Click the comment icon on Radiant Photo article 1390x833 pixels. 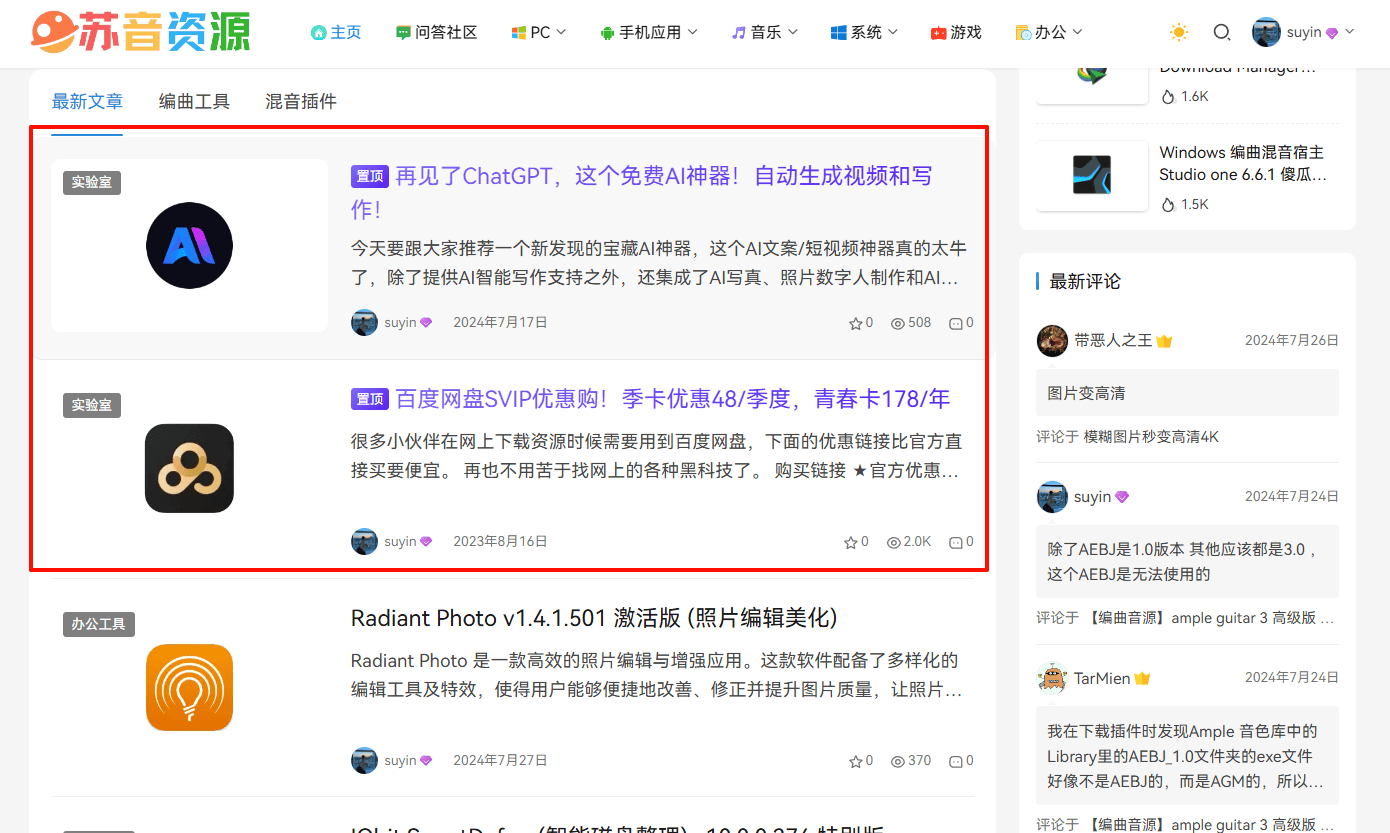tap(955, 761)
